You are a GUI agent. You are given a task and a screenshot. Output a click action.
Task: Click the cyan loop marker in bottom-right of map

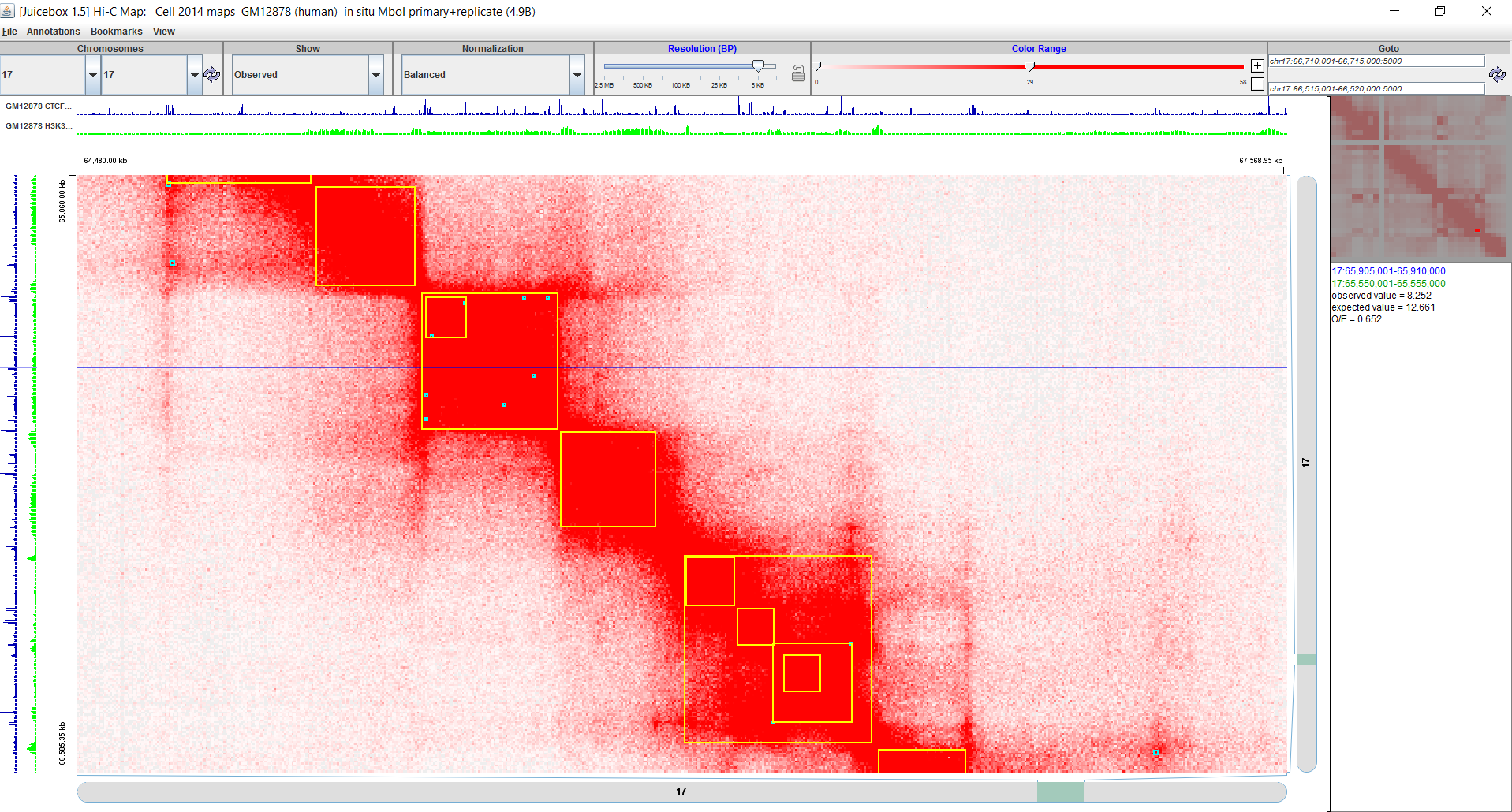click(1155, 753)
